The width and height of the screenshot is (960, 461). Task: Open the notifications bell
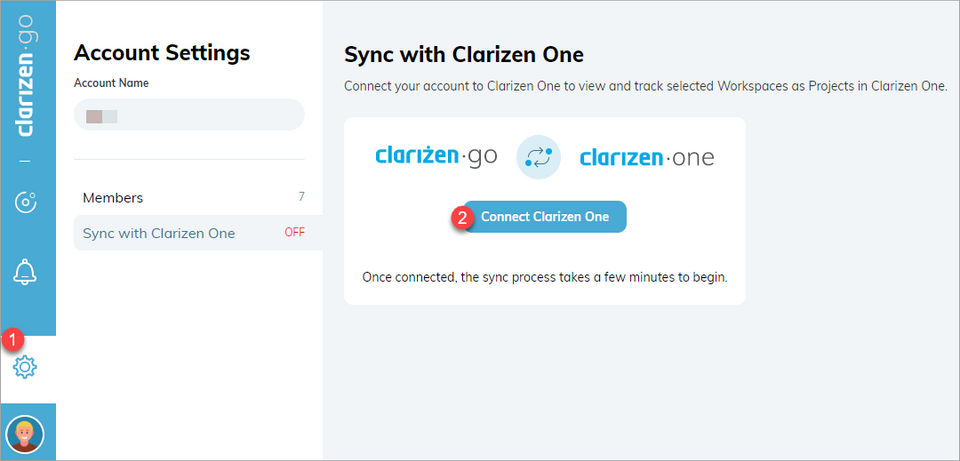tap(25, 270)
